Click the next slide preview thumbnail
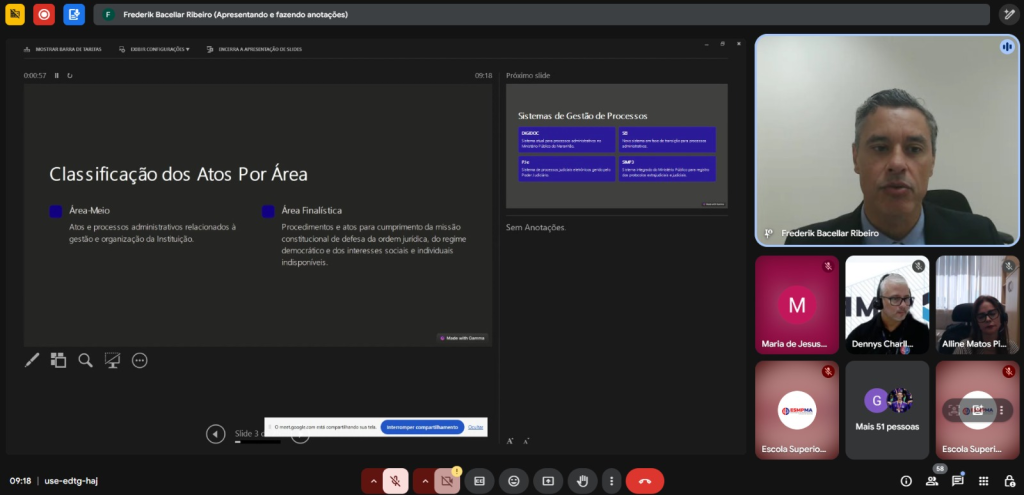The image size is (1024, 495). point(616,146)
